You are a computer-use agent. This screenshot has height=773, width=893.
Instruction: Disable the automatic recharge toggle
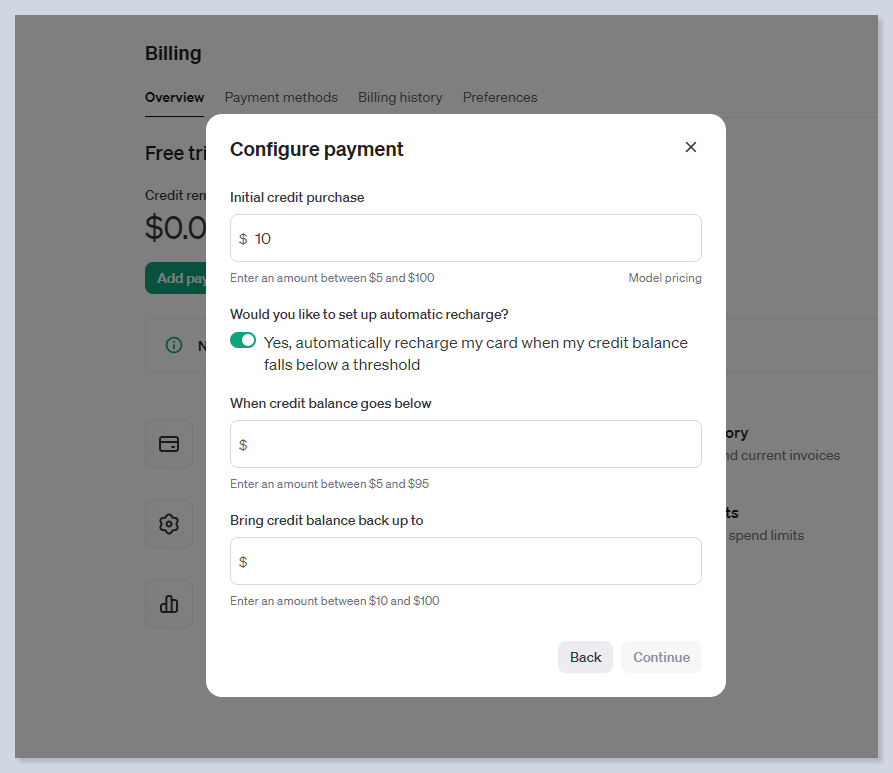tap(243, 341)
